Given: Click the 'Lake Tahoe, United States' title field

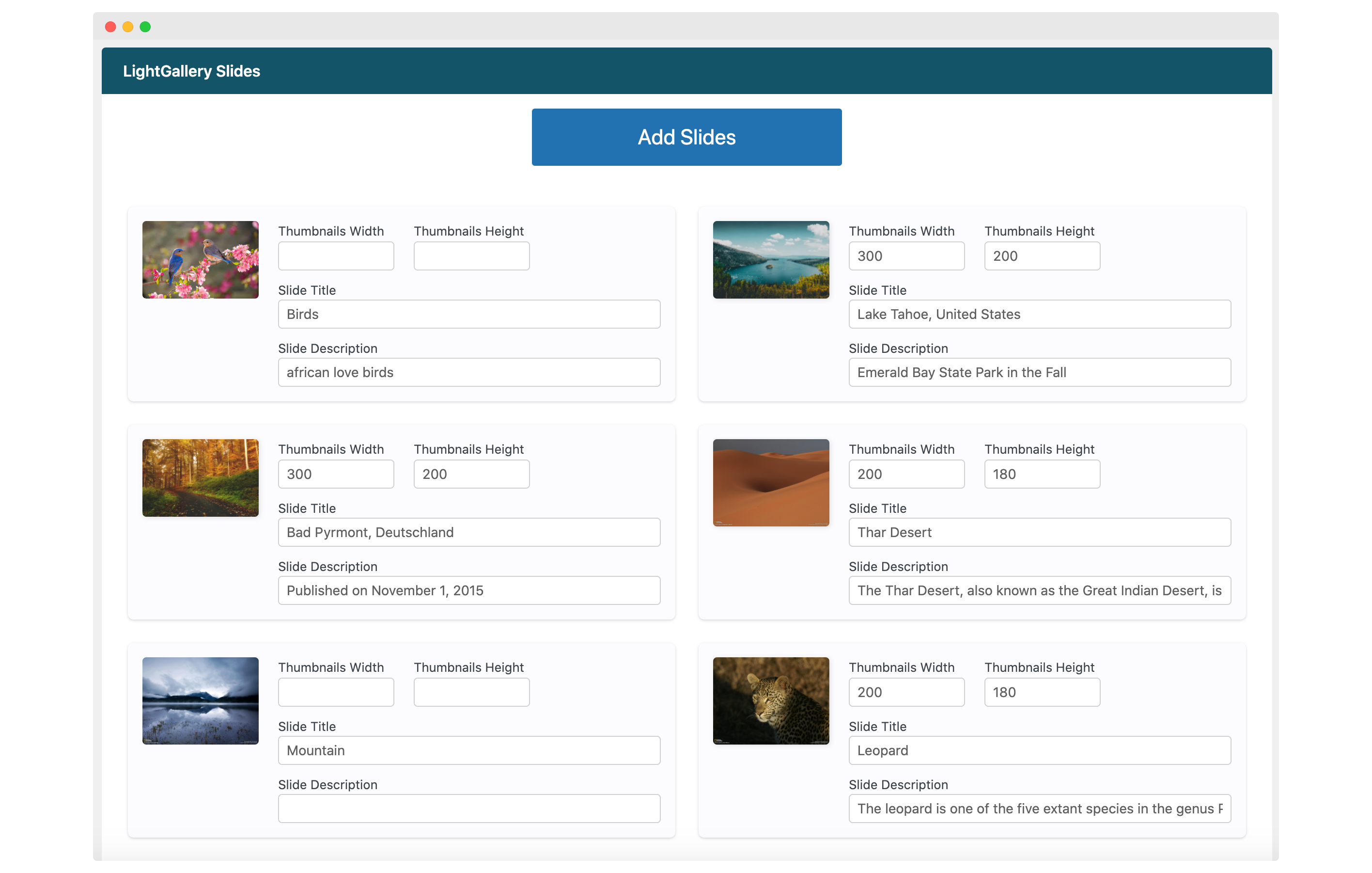Looking at the screenshot, I should [1039, 314].
